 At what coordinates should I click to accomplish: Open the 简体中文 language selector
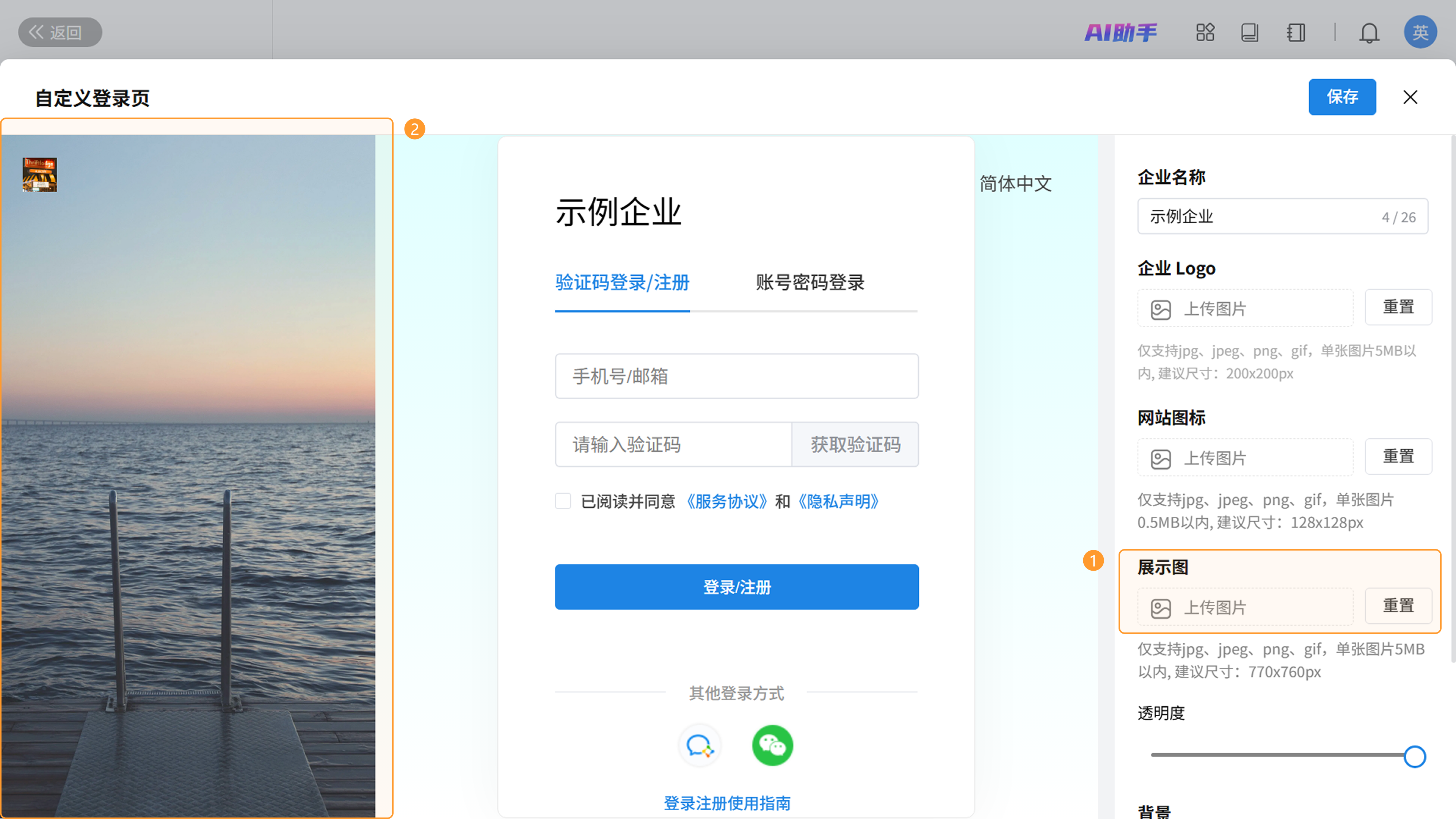[x=1016, y=184]
